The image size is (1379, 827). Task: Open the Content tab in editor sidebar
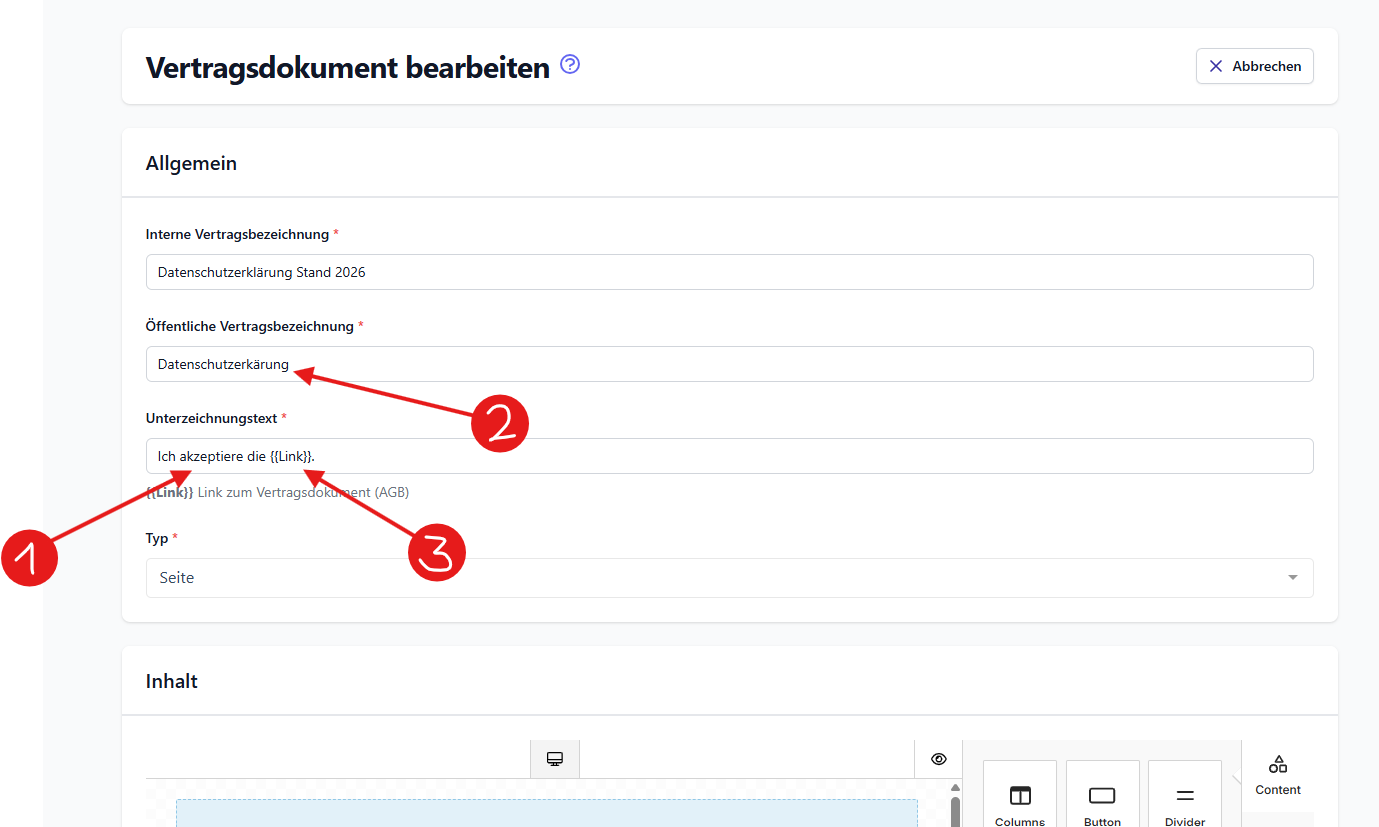pos(1278,775)
